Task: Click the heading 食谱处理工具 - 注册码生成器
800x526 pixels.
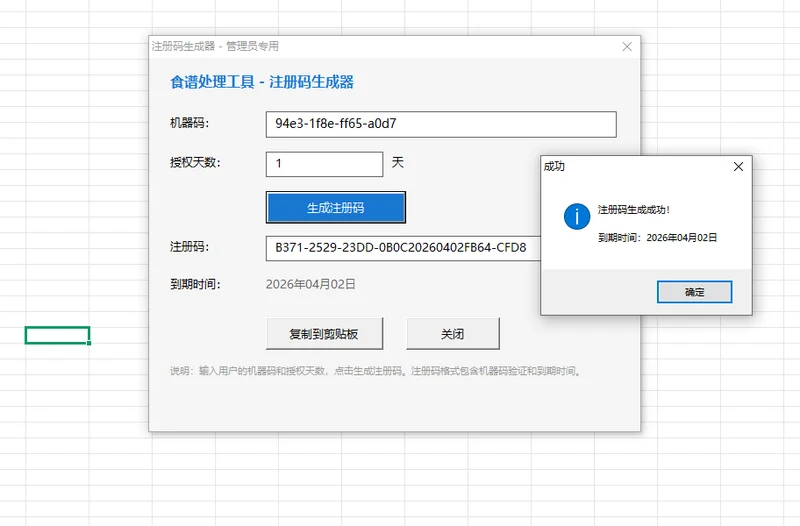Action: click(x=262, y=82)
